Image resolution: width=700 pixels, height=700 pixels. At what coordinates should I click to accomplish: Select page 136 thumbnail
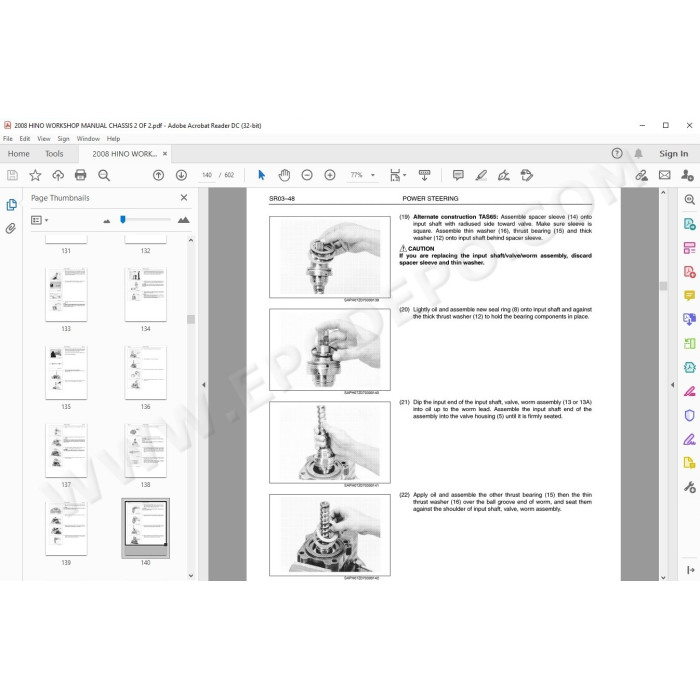tap(146, 372)
